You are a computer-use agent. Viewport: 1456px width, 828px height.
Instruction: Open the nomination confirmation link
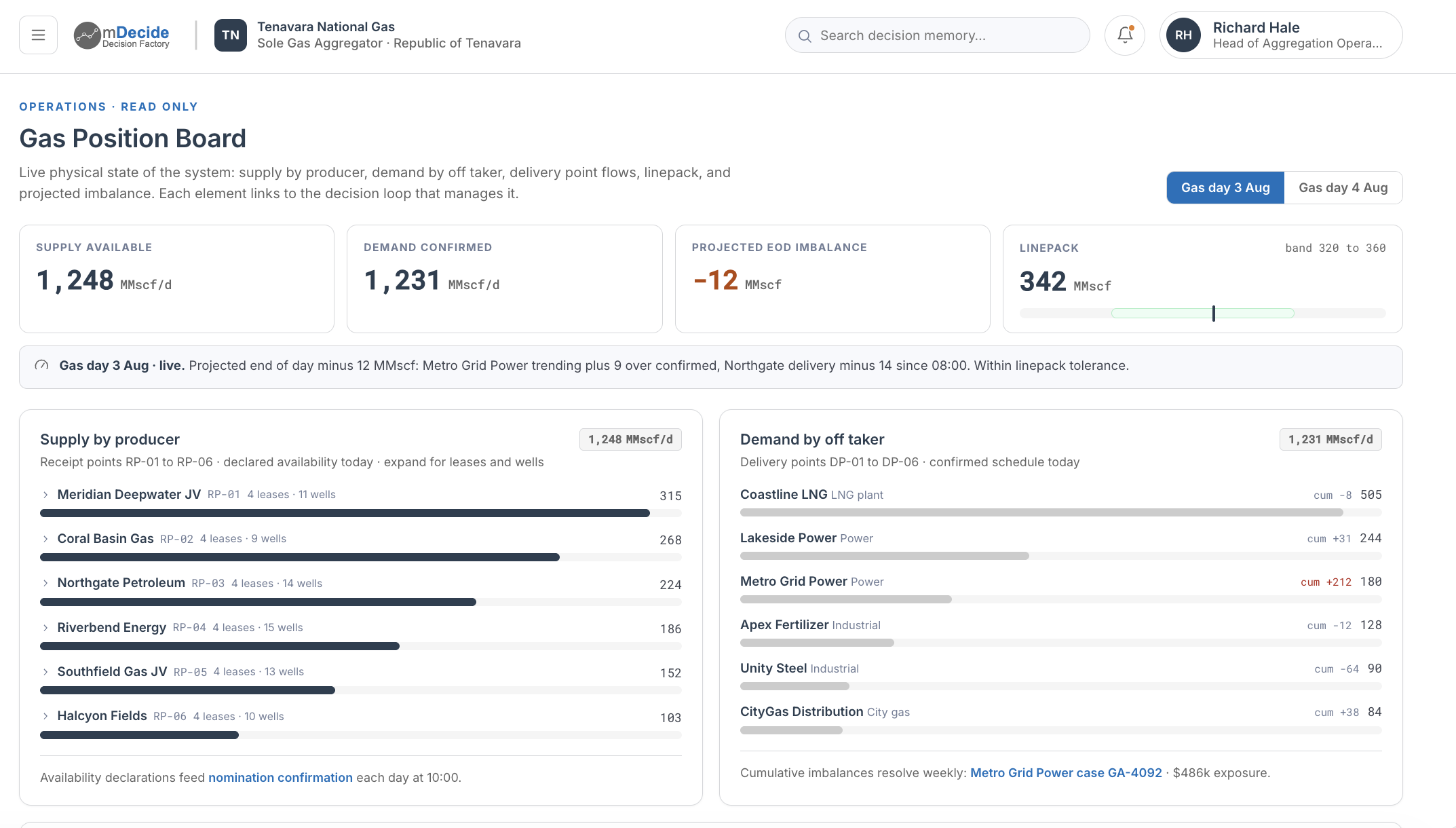coord(280,778)
